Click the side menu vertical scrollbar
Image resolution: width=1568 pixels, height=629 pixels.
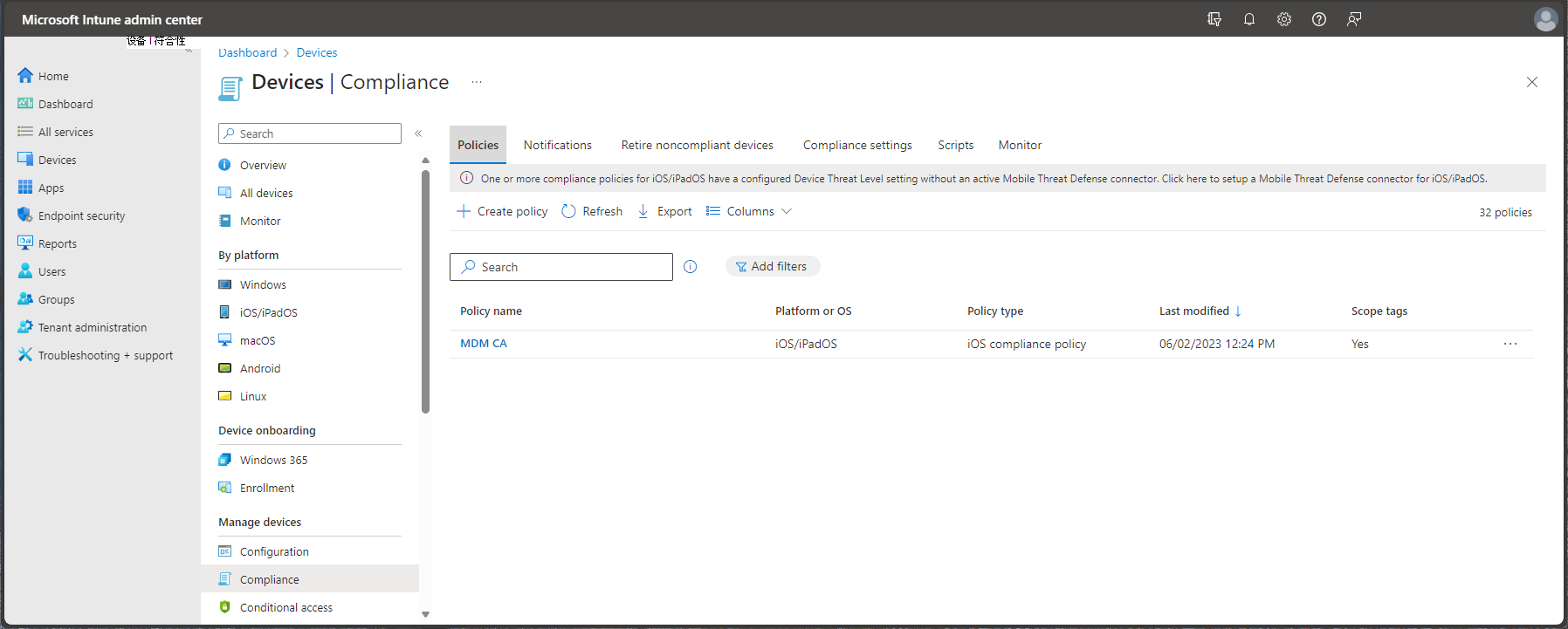point(425,291)
